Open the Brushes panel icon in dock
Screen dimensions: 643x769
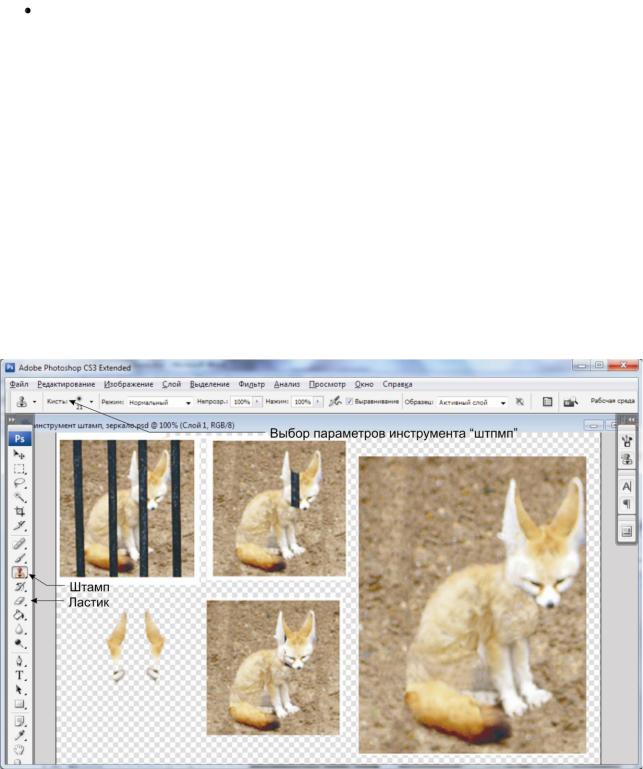click(x=626, y=441)
